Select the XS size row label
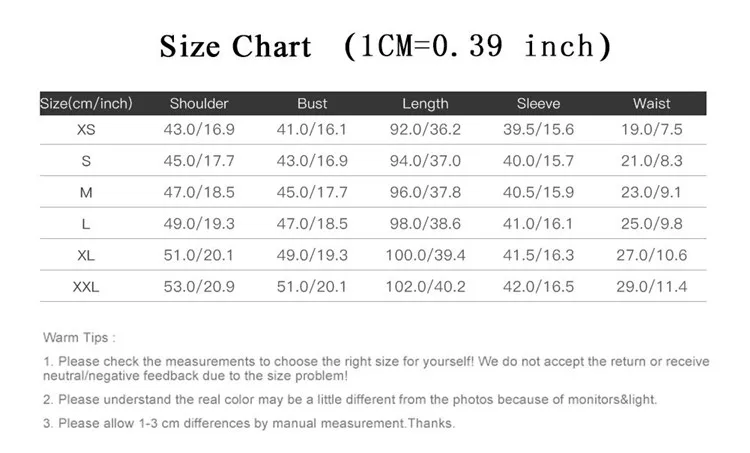750x453 pixels. coord(86,130)
